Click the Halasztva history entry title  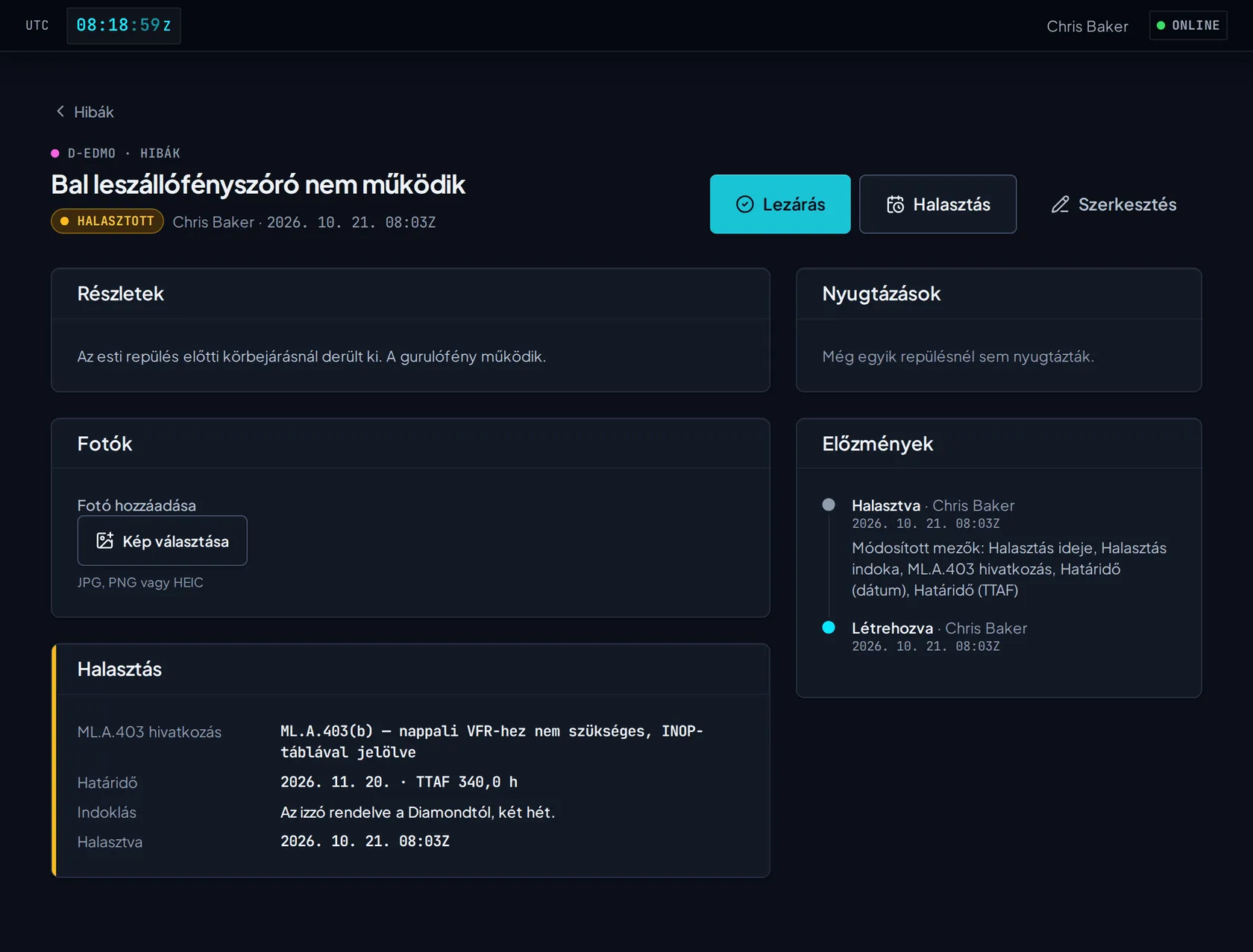pos(886,505)
